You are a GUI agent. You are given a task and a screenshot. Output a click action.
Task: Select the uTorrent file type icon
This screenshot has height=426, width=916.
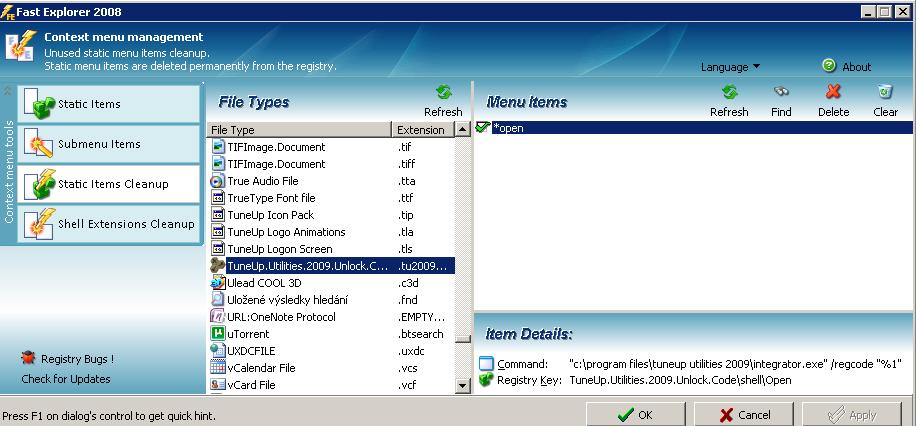[x=218, y=334]
